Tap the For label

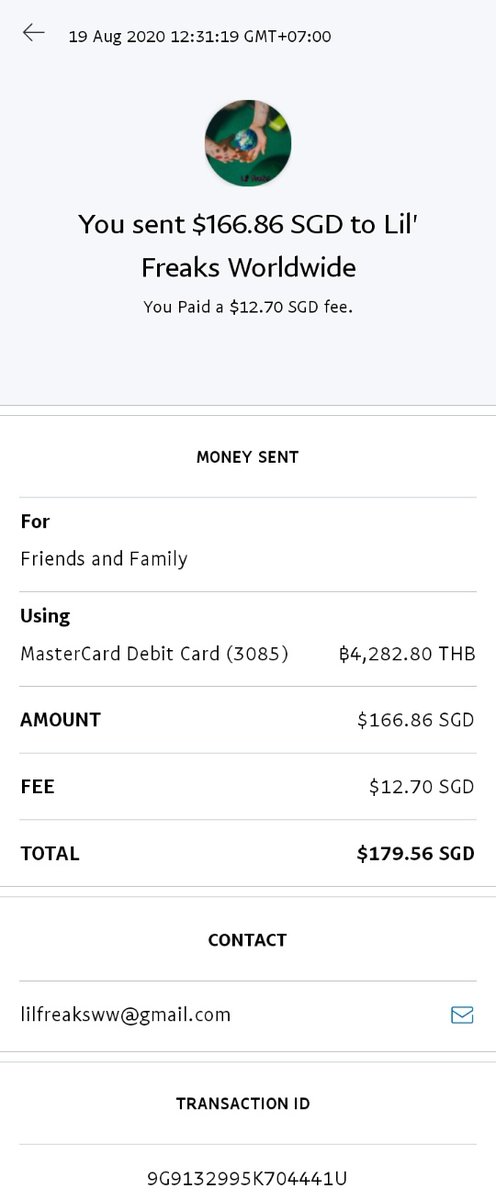35,521
